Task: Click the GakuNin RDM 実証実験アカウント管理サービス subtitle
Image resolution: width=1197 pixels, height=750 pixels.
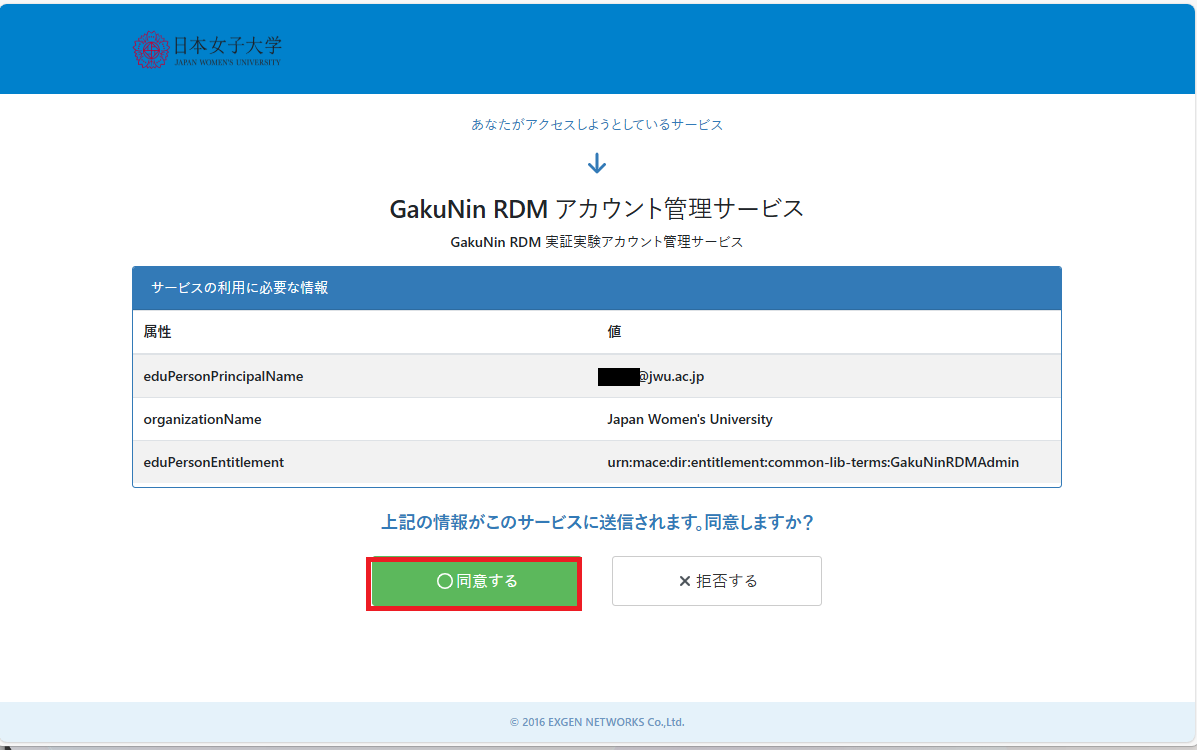Action: [x=597, y=242]
